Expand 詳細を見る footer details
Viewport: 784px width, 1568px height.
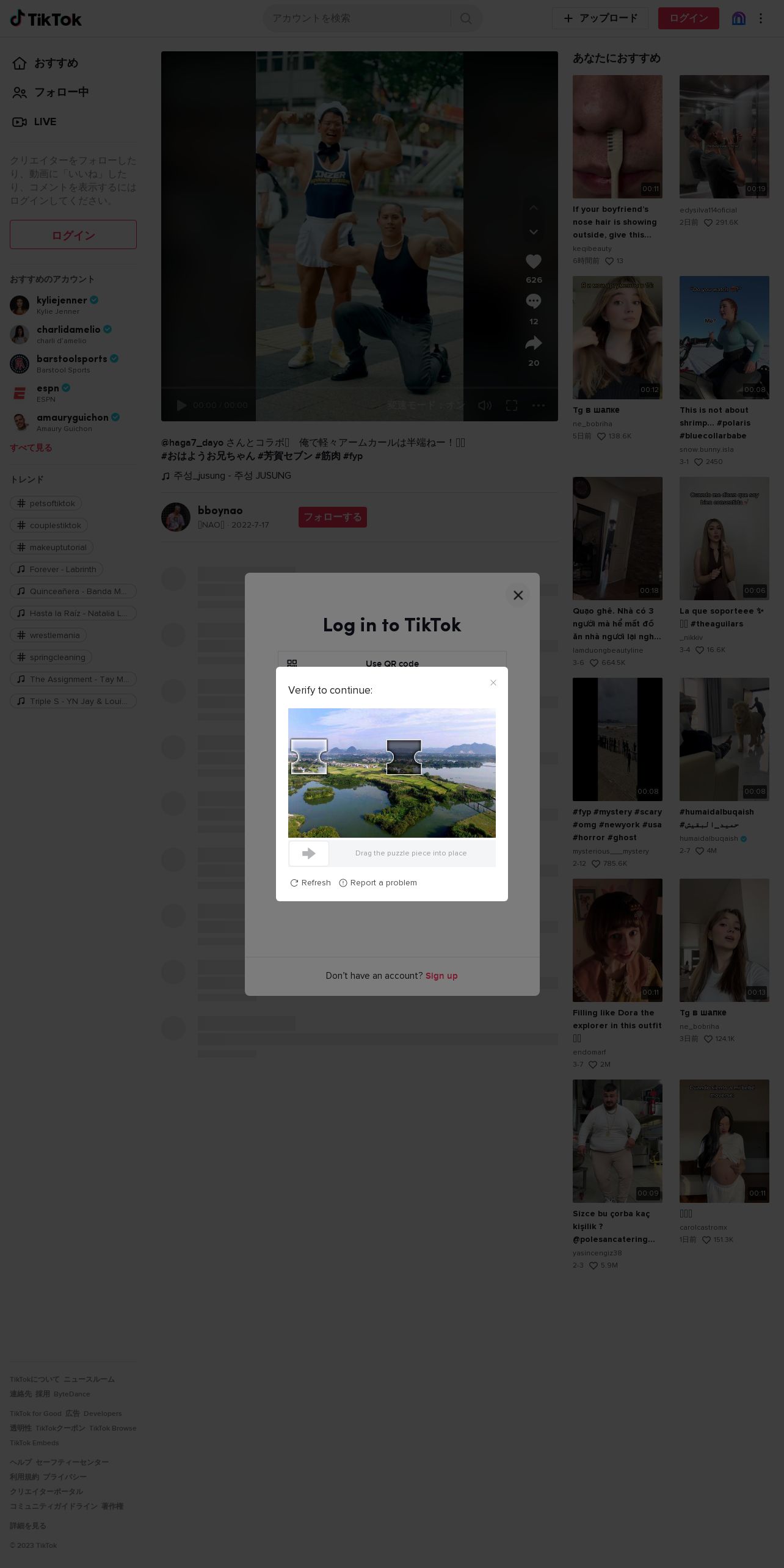pos(28,1526)
